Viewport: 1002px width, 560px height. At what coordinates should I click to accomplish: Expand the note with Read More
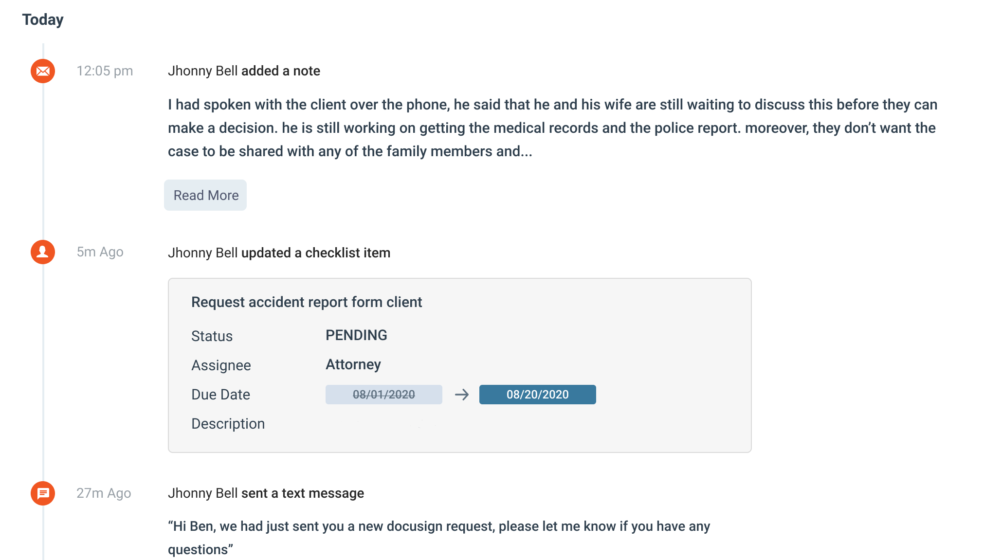(x=205, y=195)
